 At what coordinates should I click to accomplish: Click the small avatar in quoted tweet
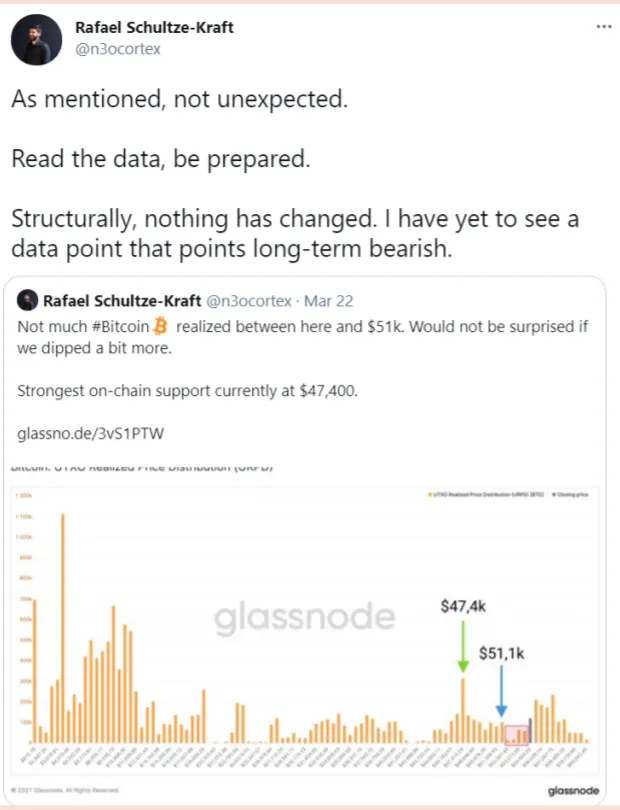(x=27, y=300)
